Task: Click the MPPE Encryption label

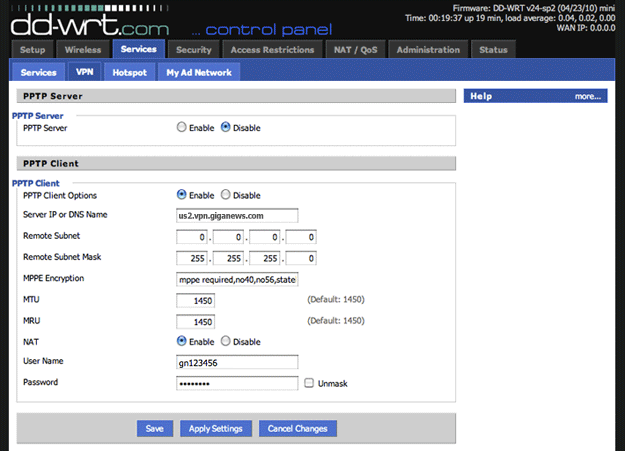Action: point(53,278)
